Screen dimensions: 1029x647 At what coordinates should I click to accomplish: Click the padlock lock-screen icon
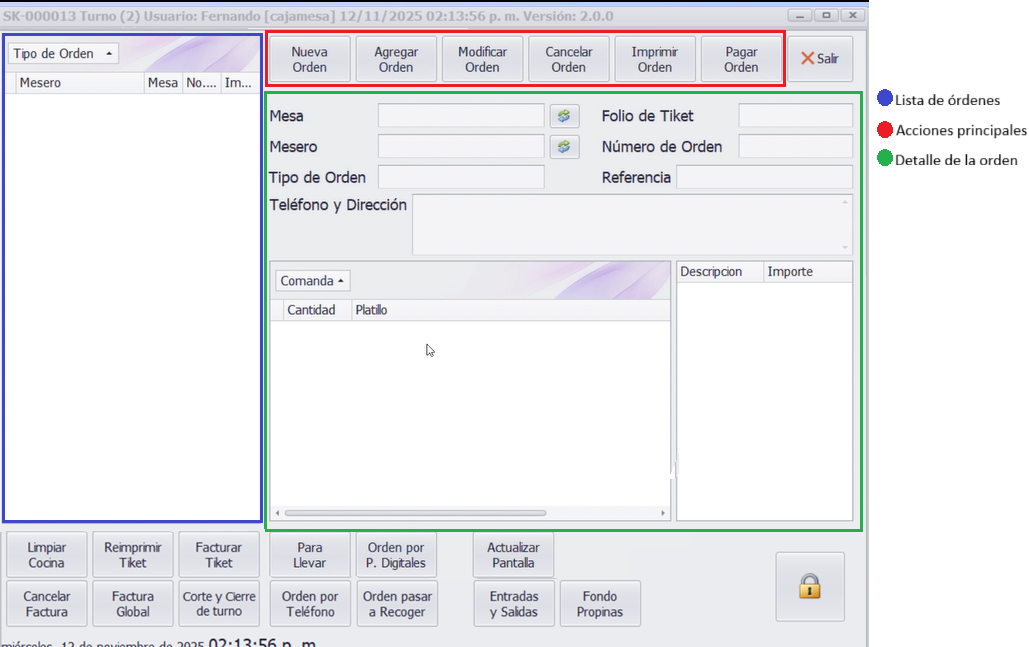click(x=809, y=587)
